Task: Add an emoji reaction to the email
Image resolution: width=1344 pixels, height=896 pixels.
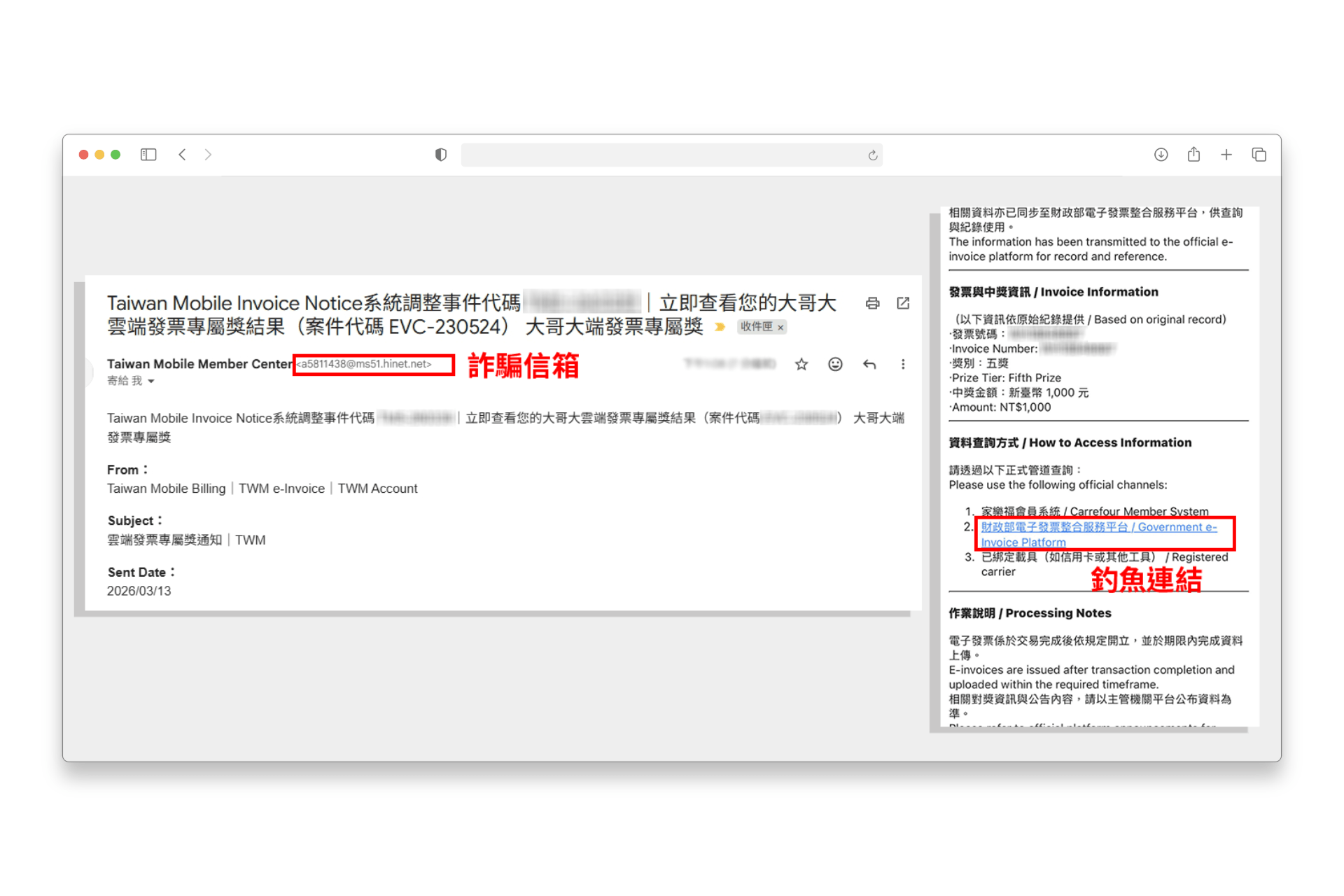Action: (x=834, y=364)
